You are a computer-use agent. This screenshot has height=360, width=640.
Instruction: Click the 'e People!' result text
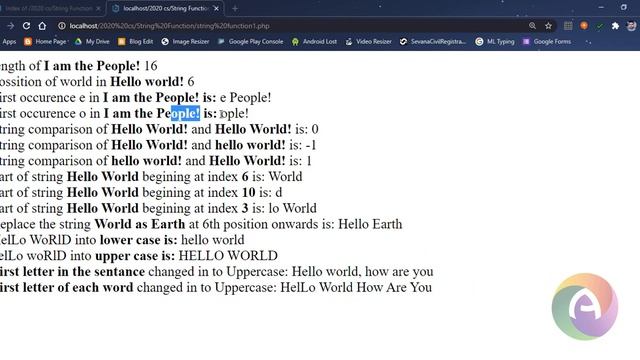245,98
